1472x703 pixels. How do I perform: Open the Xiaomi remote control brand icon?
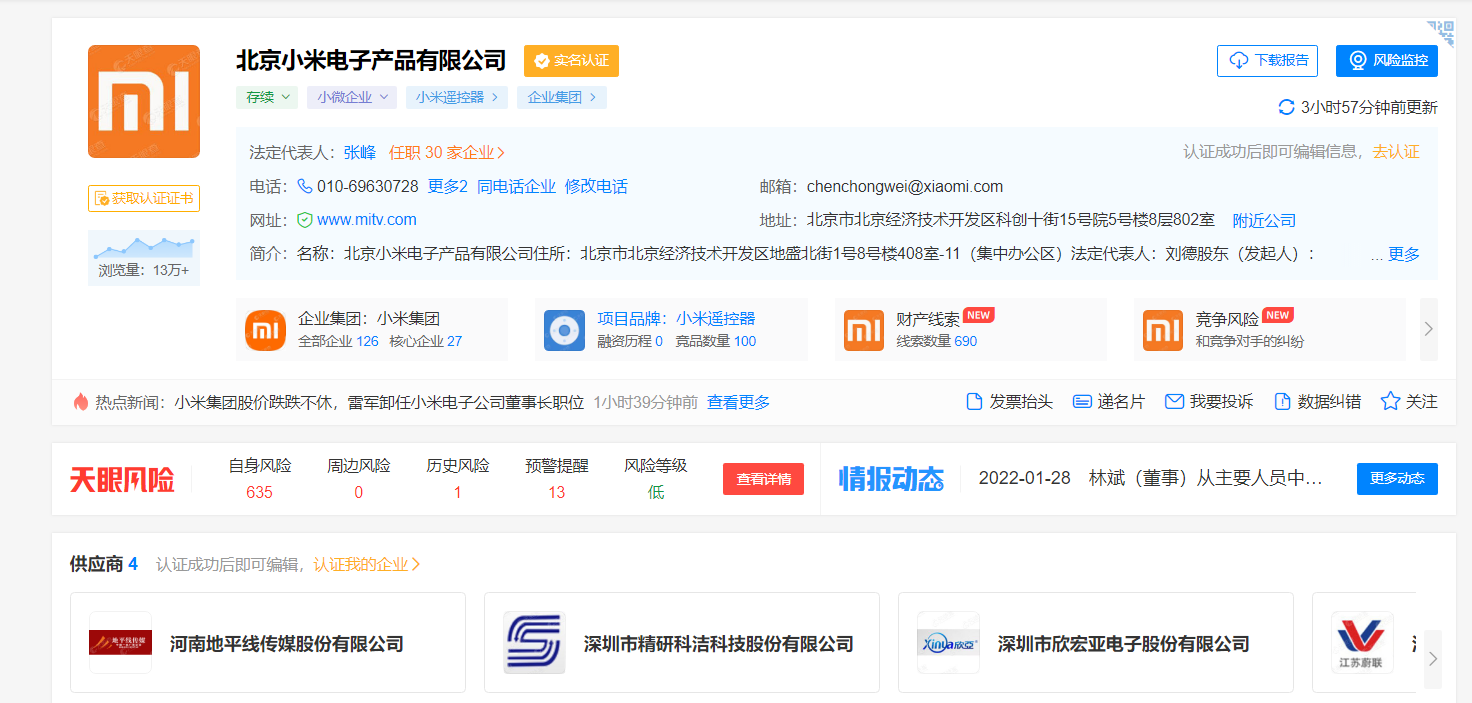pos(564,331)
